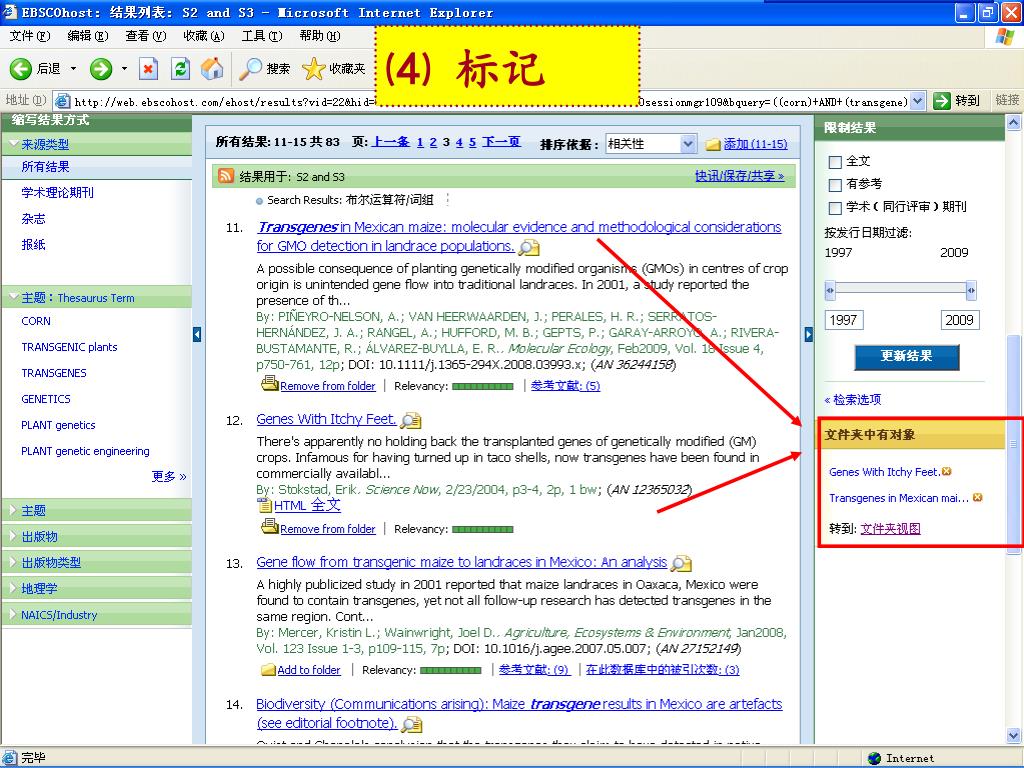Check 学术(同行评审)期刊 checkbox
Image resolution: width=1024 pixels, height=768 pixels.
[835, 208]
